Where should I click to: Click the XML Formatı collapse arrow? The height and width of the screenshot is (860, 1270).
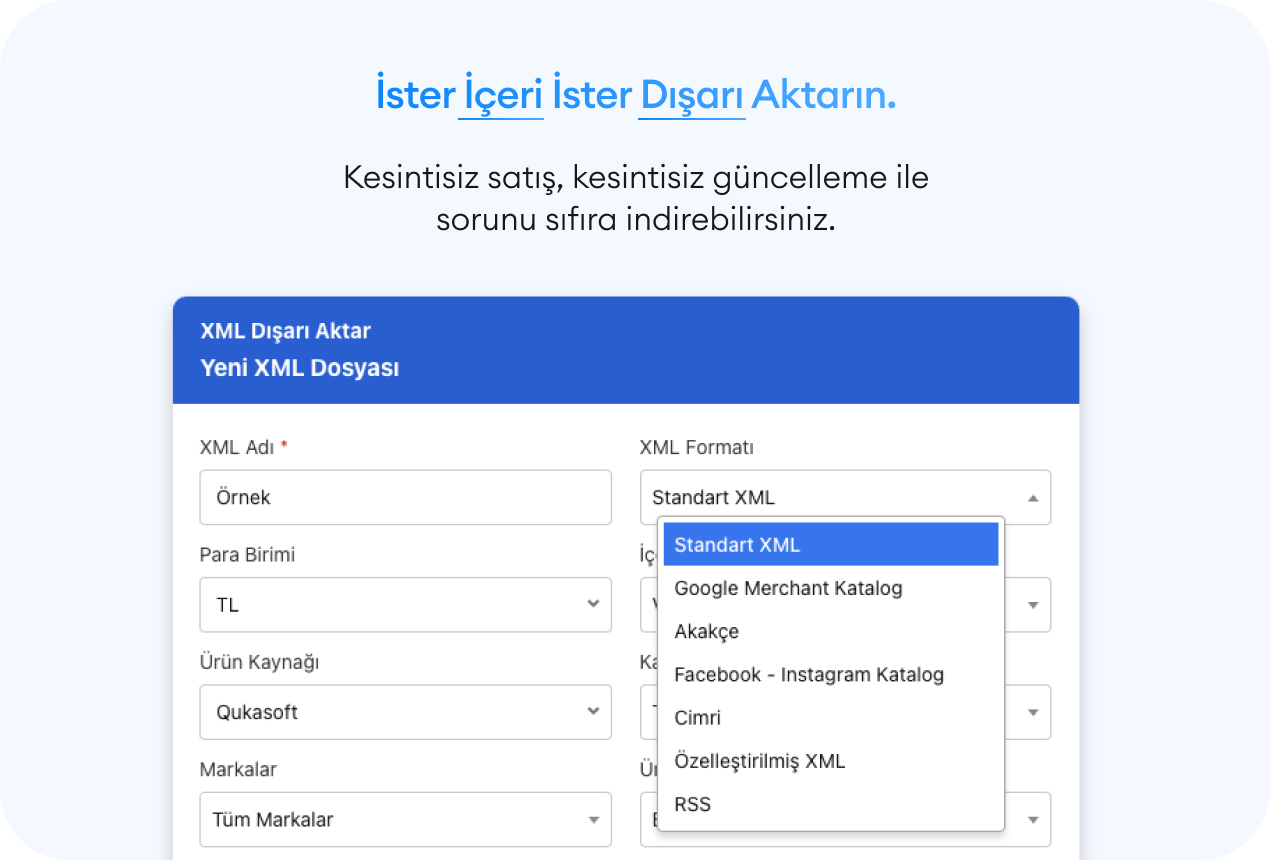coord(1033,497)
